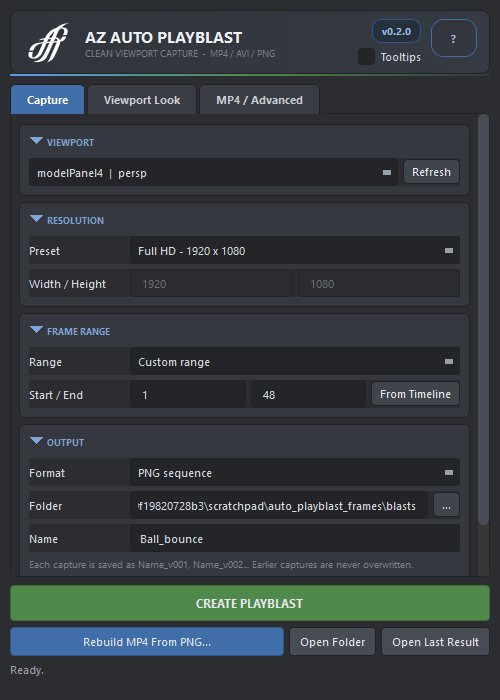Click the width field showing 1920

[x=211, y=283]
